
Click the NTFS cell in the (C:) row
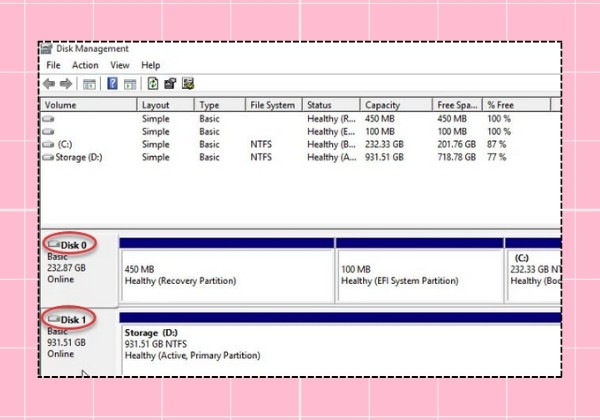pyautogui.click(x=261, y=144)
